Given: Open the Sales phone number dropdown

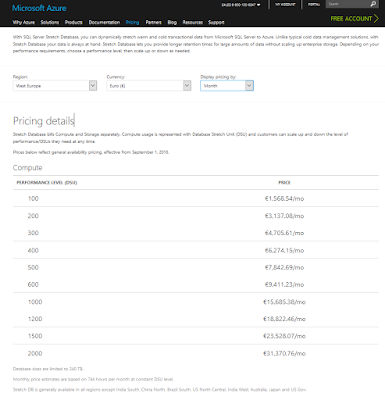Looking at the screenshot, I should [241, 5].
